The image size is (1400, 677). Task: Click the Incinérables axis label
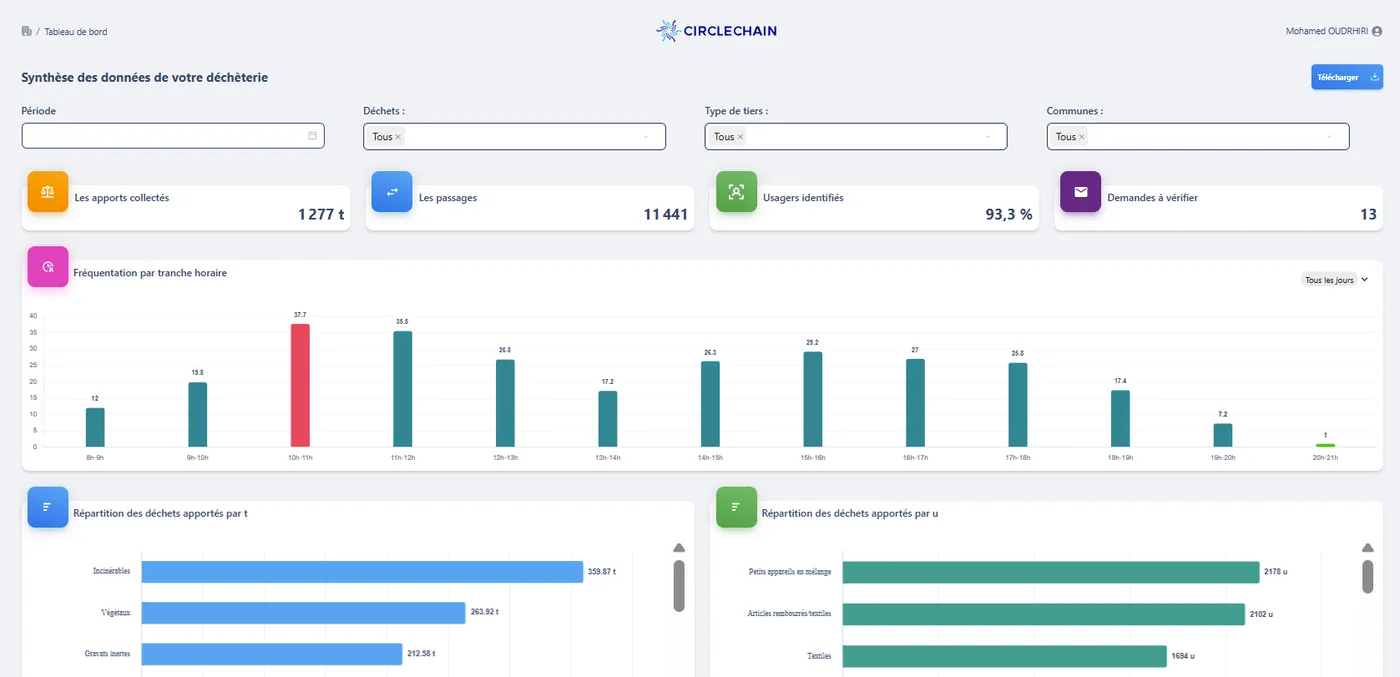point(112,571)
